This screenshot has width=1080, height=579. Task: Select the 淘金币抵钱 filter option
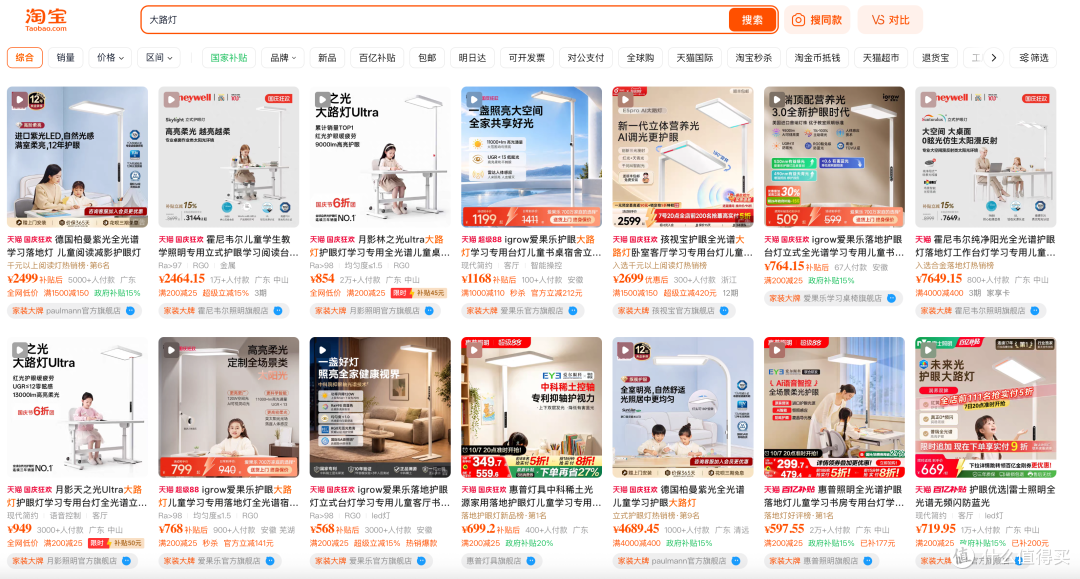[817, 58]
